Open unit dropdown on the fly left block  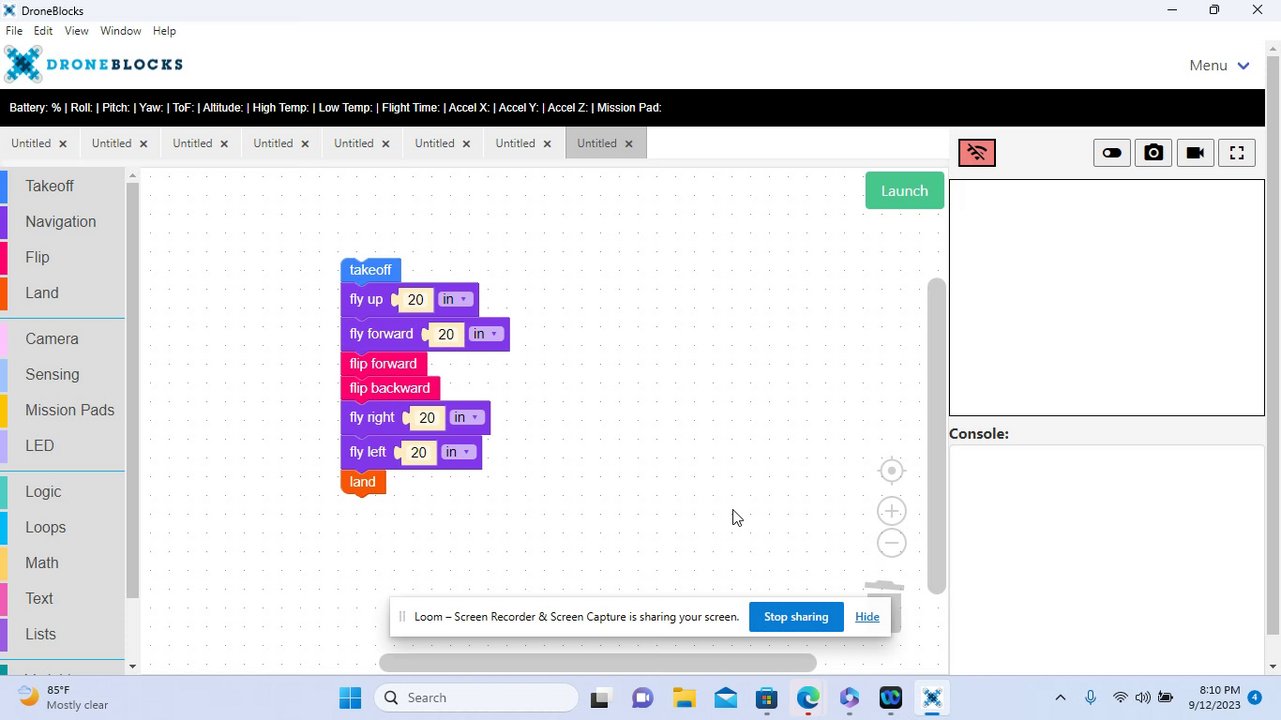coord(457,452)
